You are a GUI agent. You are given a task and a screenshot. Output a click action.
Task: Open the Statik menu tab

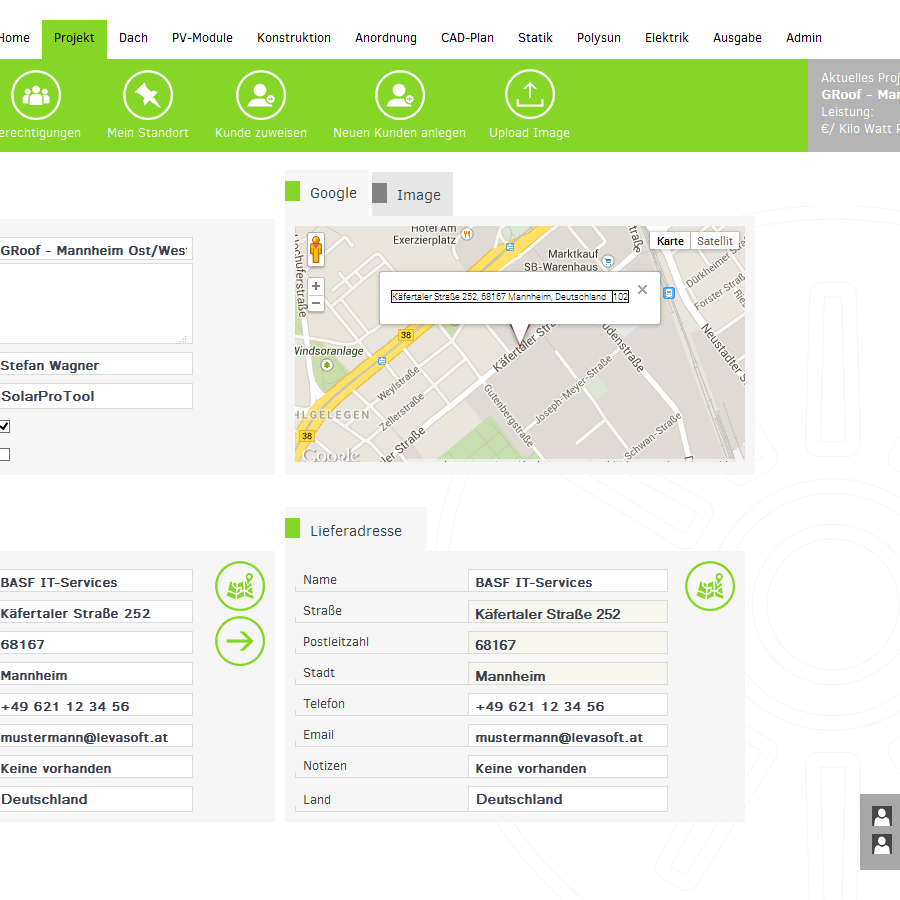click(535, 37)
